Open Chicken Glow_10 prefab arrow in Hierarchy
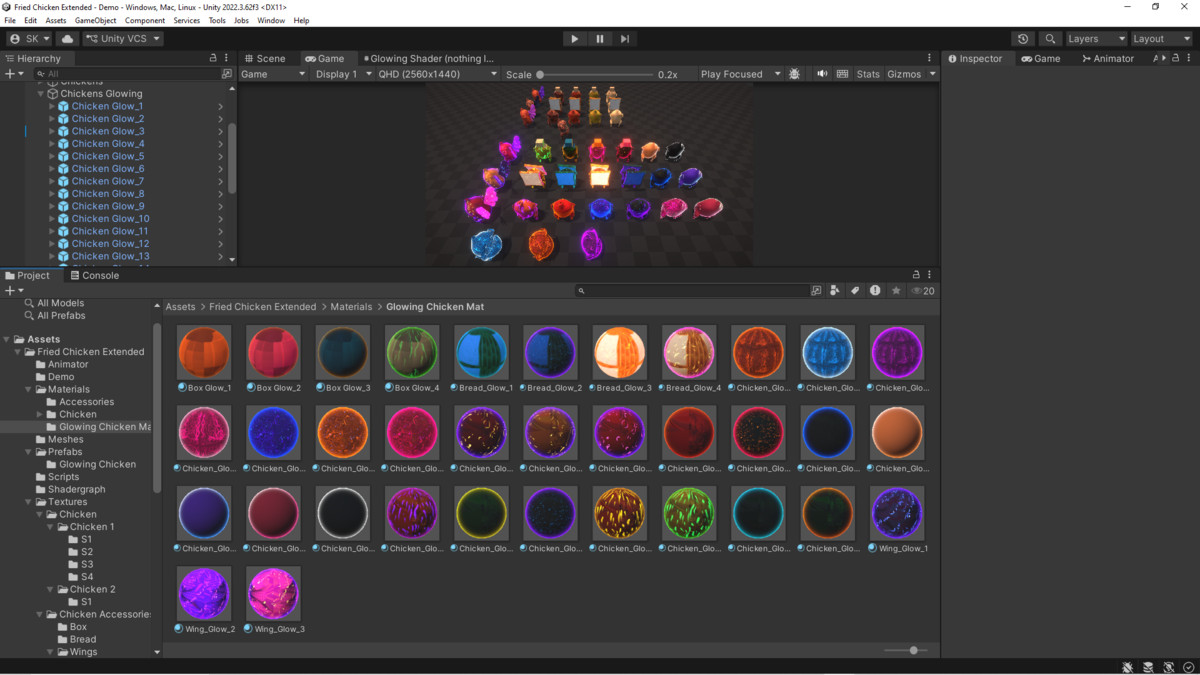 (x=220, y=219)
